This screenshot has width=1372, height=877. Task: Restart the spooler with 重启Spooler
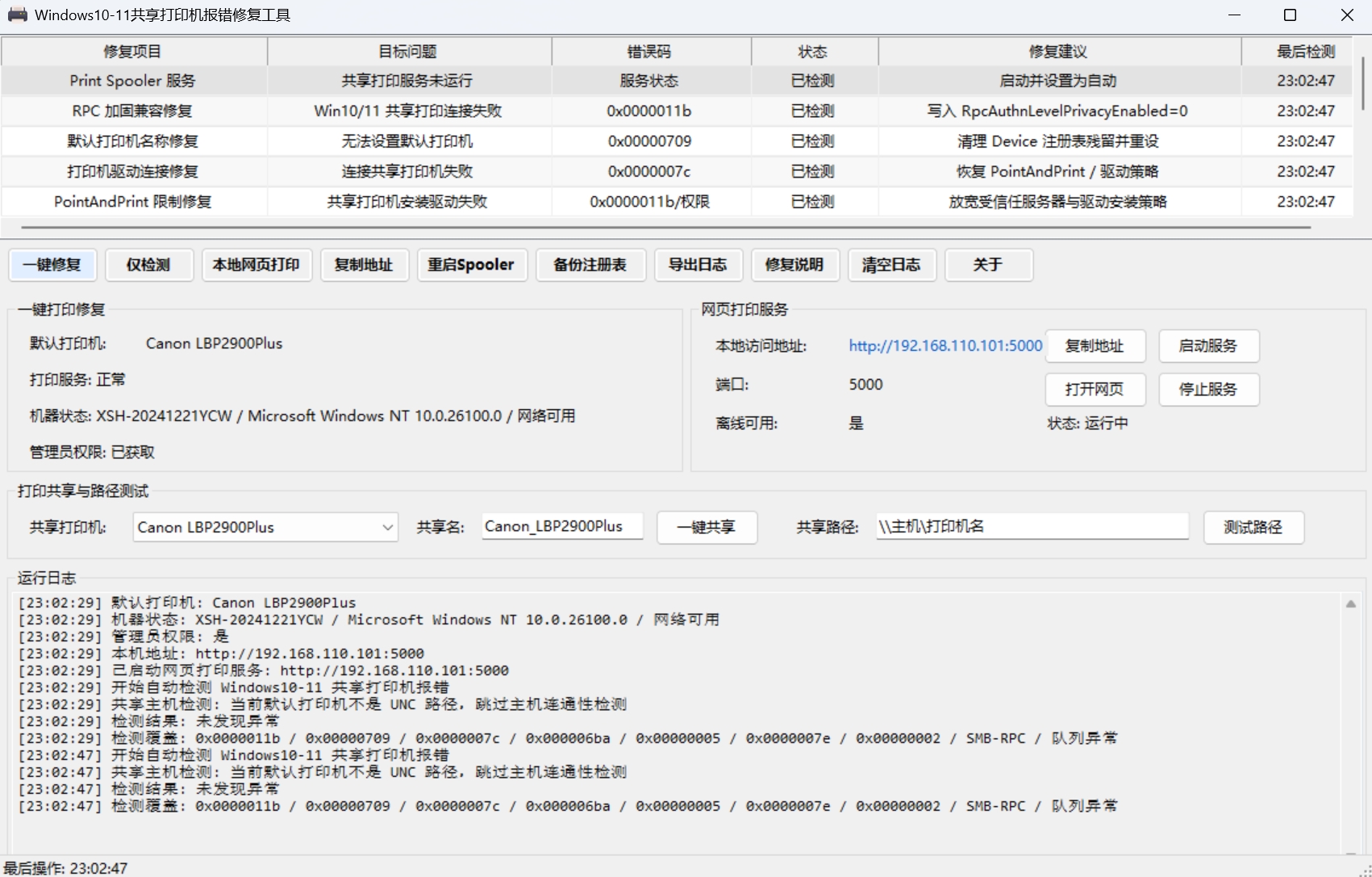click(x=472, y=265)
